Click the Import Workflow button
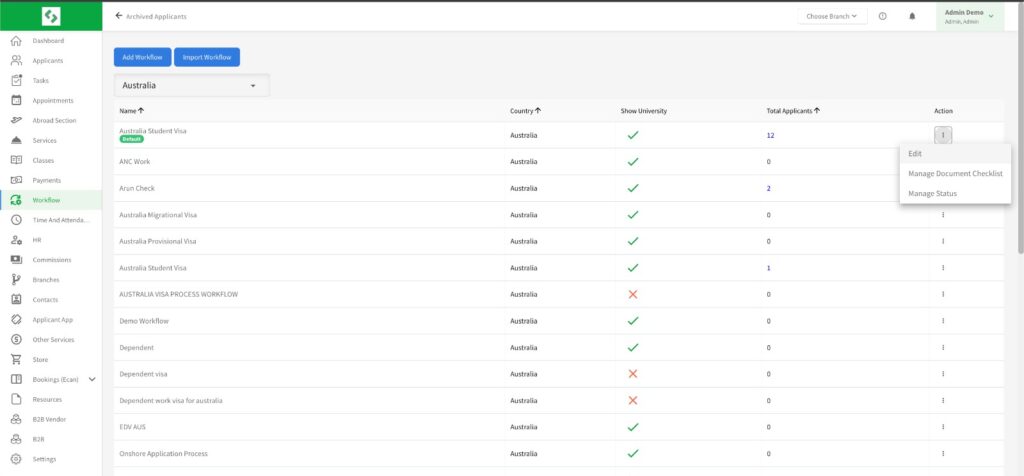 click(207, 57)
